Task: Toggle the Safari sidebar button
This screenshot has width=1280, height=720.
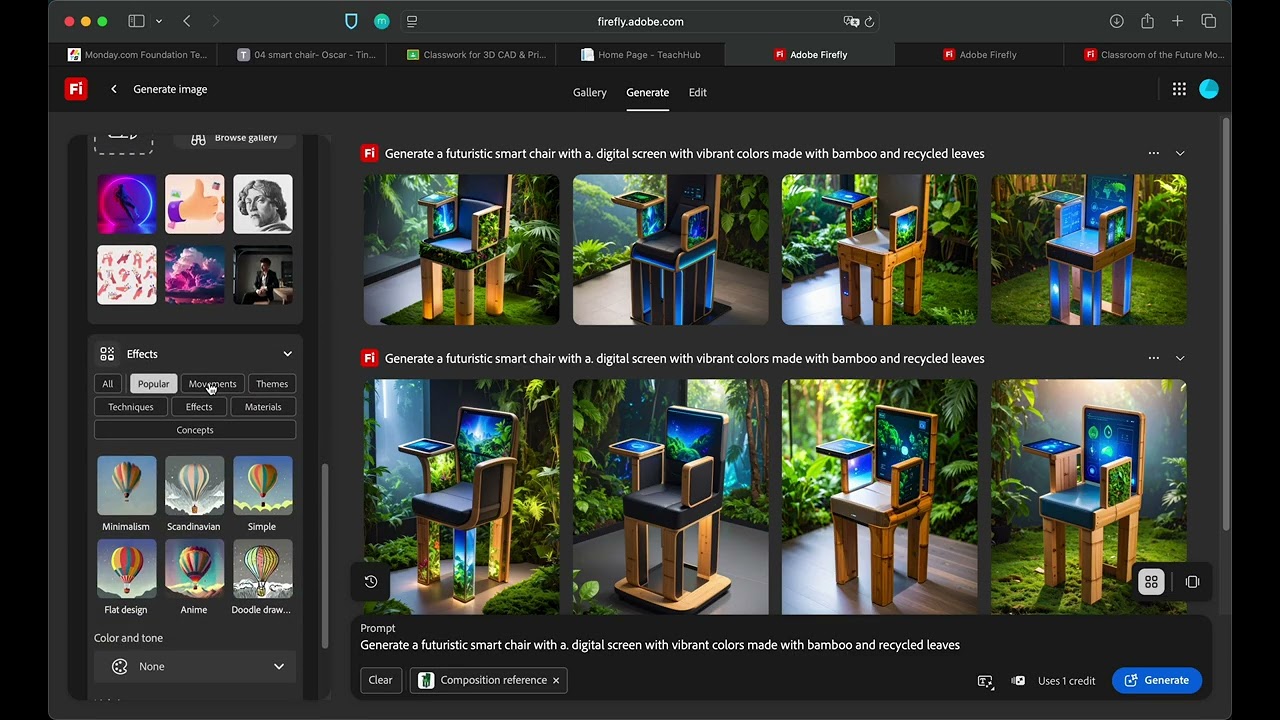Action: tap(137, 21)
